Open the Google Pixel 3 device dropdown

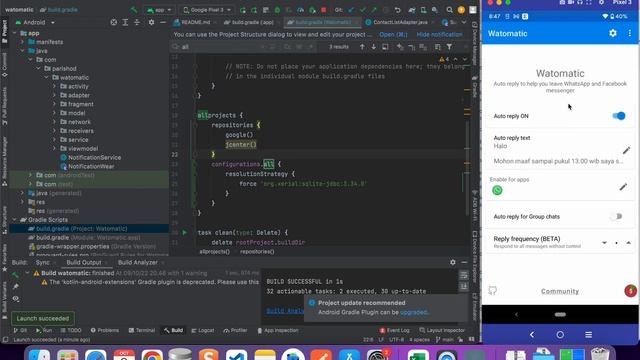207,10
